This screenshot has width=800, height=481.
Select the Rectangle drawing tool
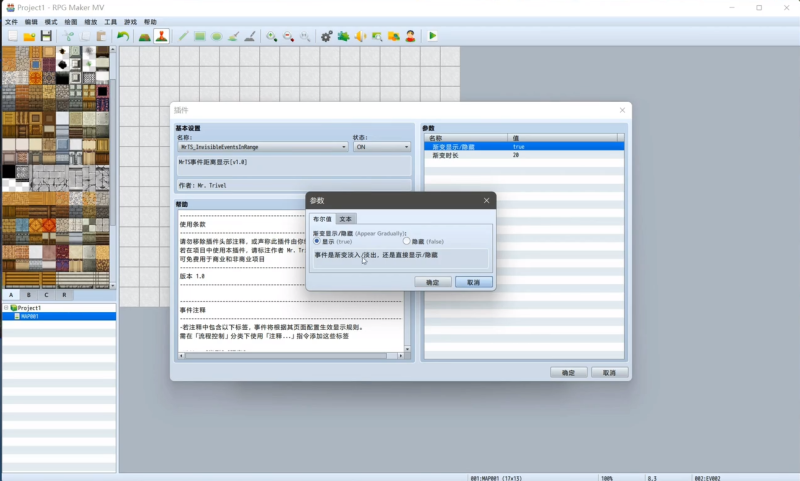[x=200, y=36]
